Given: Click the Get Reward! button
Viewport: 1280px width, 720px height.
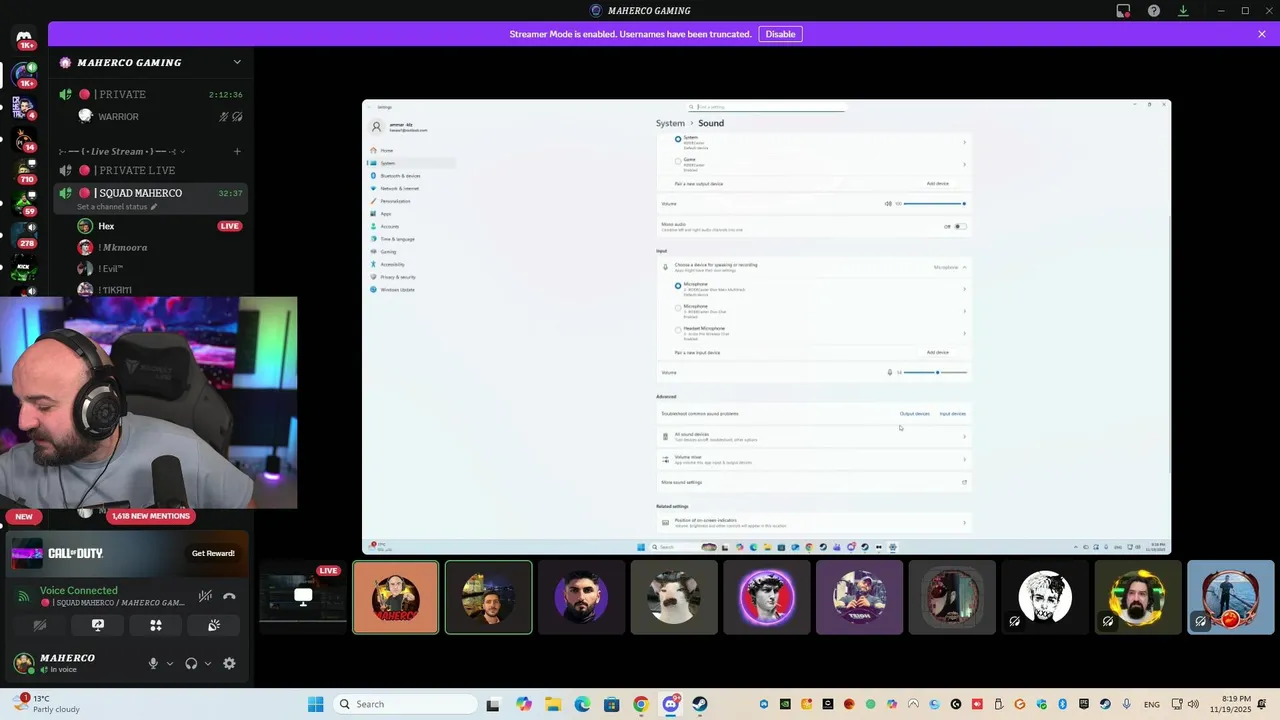Looking at the screenshot, I should (213, 553).
